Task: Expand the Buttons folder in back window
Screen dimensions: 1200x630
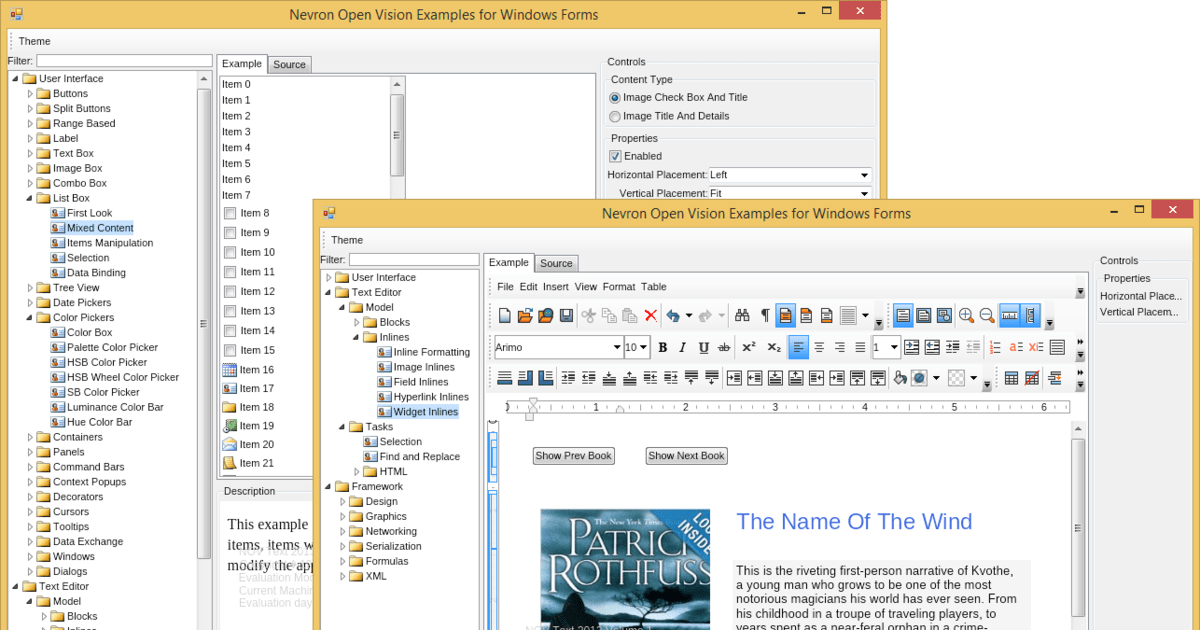Action: click(30, 94)
